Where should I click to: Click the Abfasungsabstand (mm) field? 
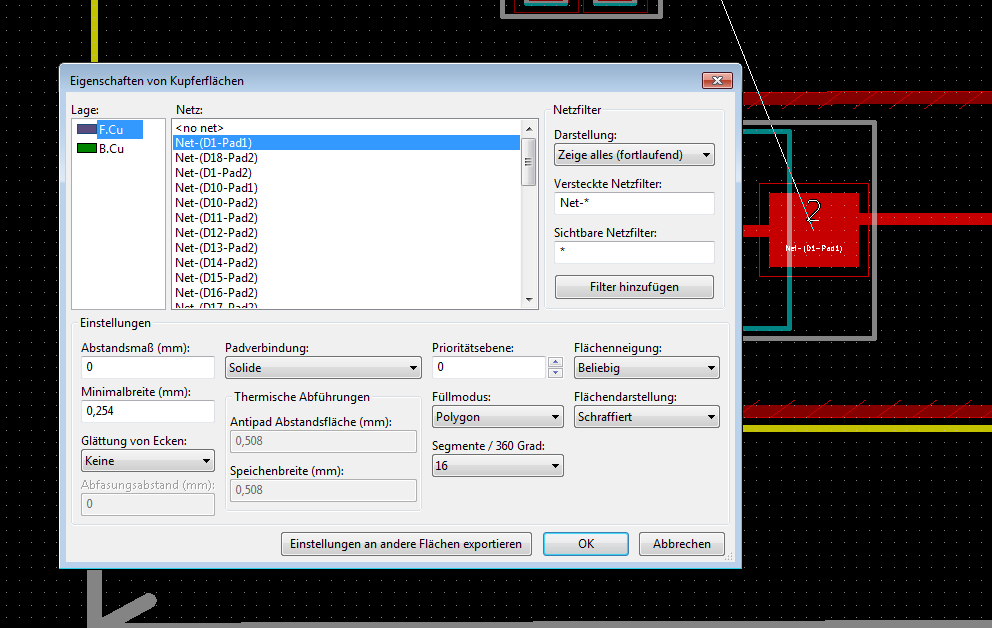point(148,504)
